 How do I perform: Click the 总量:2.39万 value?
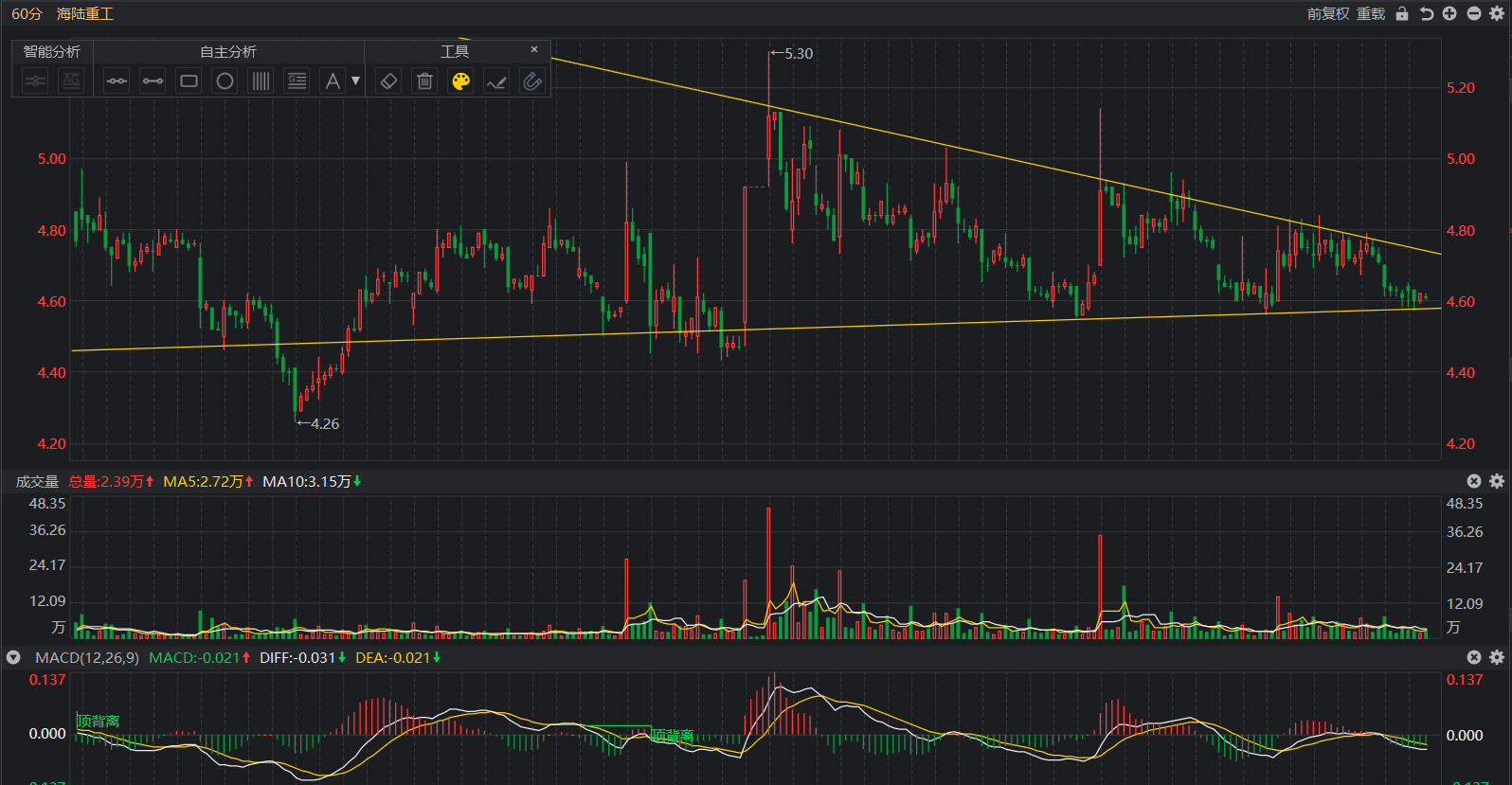coord(105,482)
